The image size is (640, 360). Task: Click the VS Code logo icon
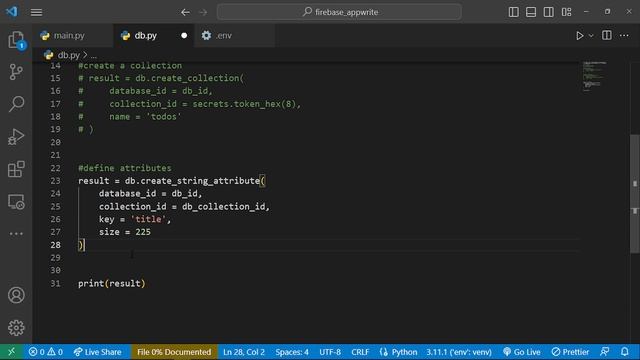(12, 11)
